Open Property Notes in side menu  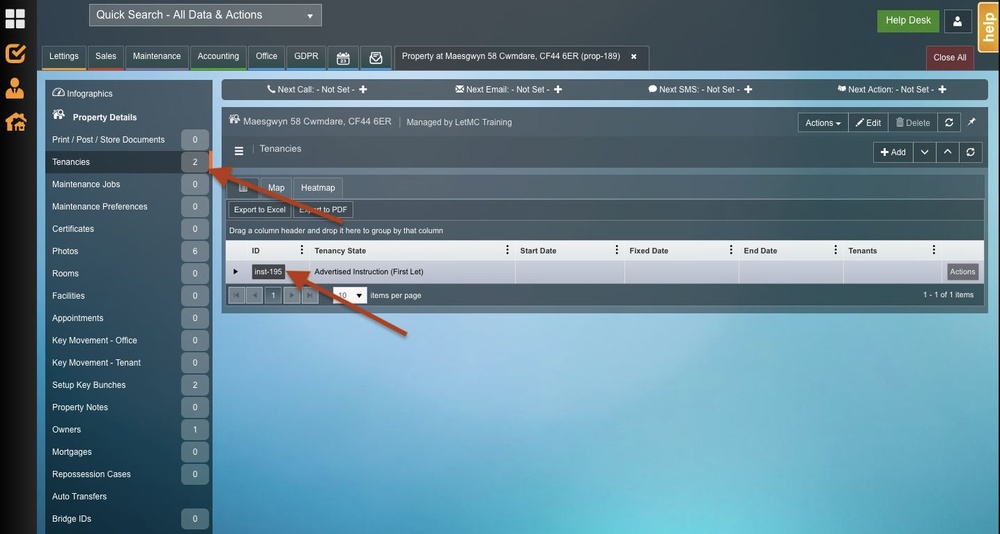pos(130,407)
